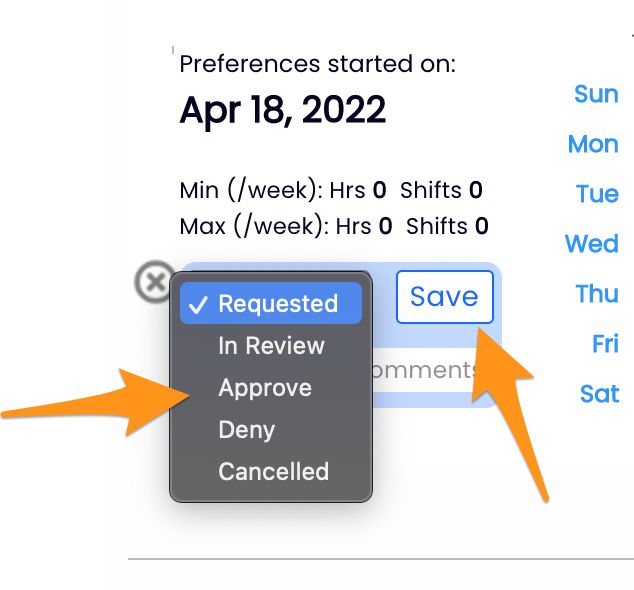Select the Tue day link
Screen dimensions: 634x590
click(597, 194)
